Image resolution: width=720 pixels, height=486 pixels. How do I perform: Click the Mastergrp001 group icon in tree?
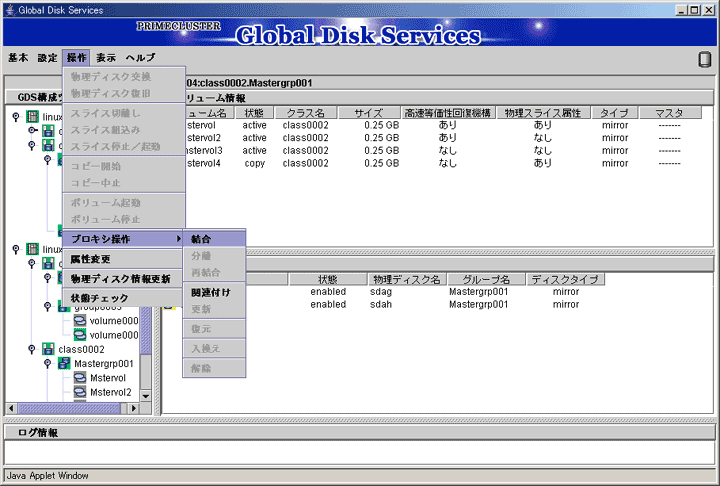tap(64, 363)
